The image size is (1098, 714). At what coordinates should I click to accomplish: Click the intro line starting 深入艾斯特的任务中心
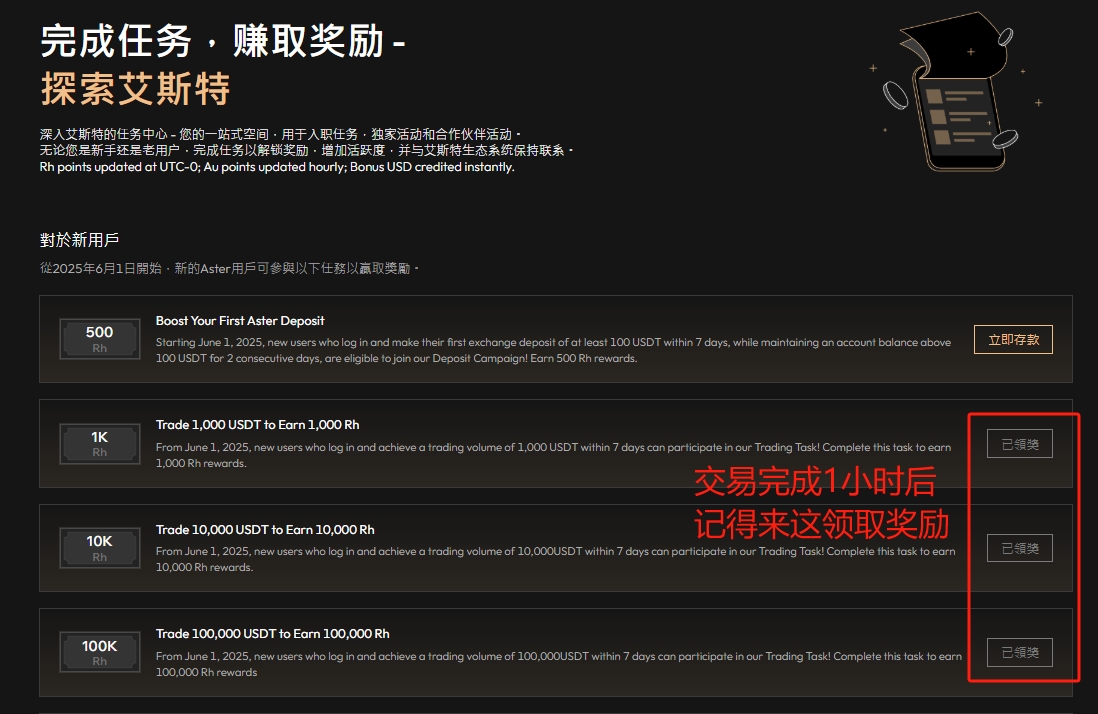point(280,134)
